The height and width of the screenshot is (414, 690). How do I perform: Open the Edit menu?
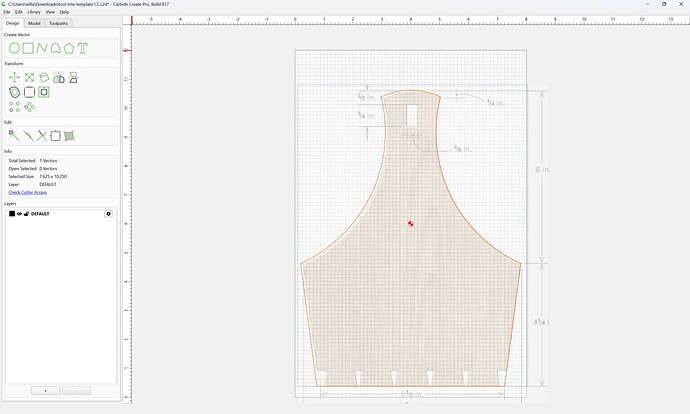tap(18, 12)
